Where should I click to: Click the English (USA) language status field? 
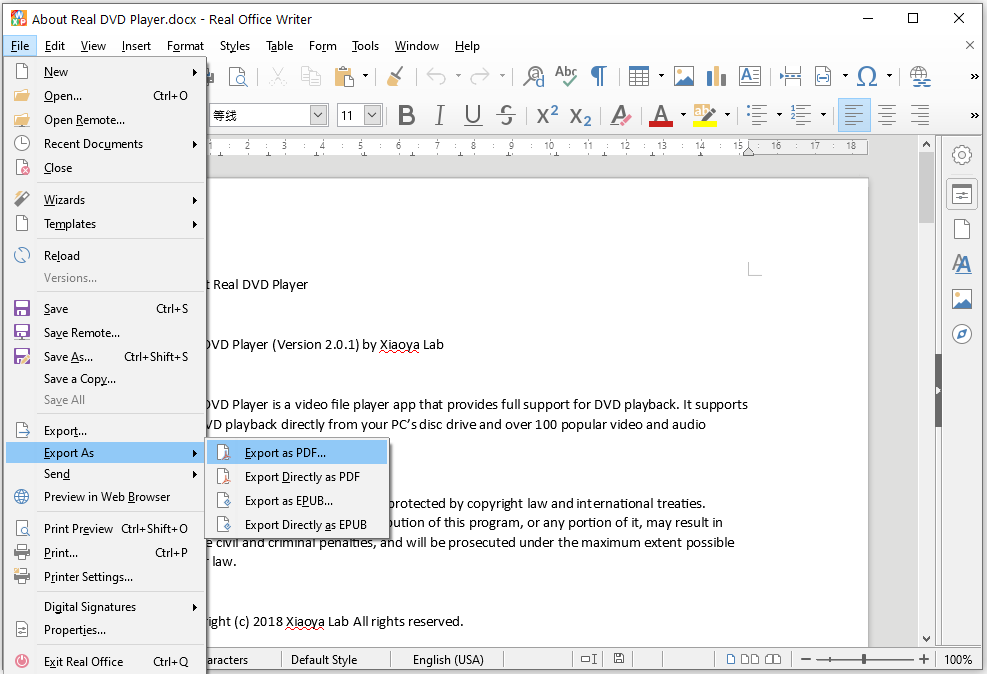[448, 660]
